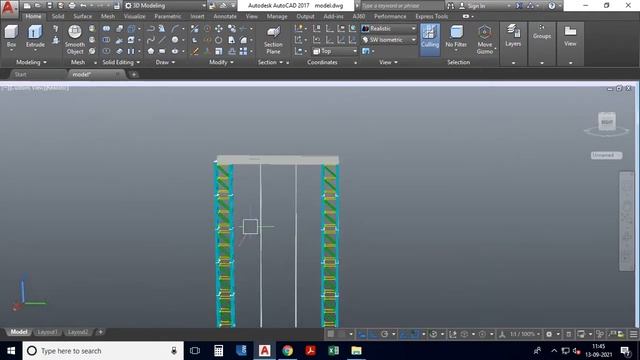The height and width of the screenshot is (360, 640).
Task: Open the Top UCS dropdown
Action: (335, 51)
